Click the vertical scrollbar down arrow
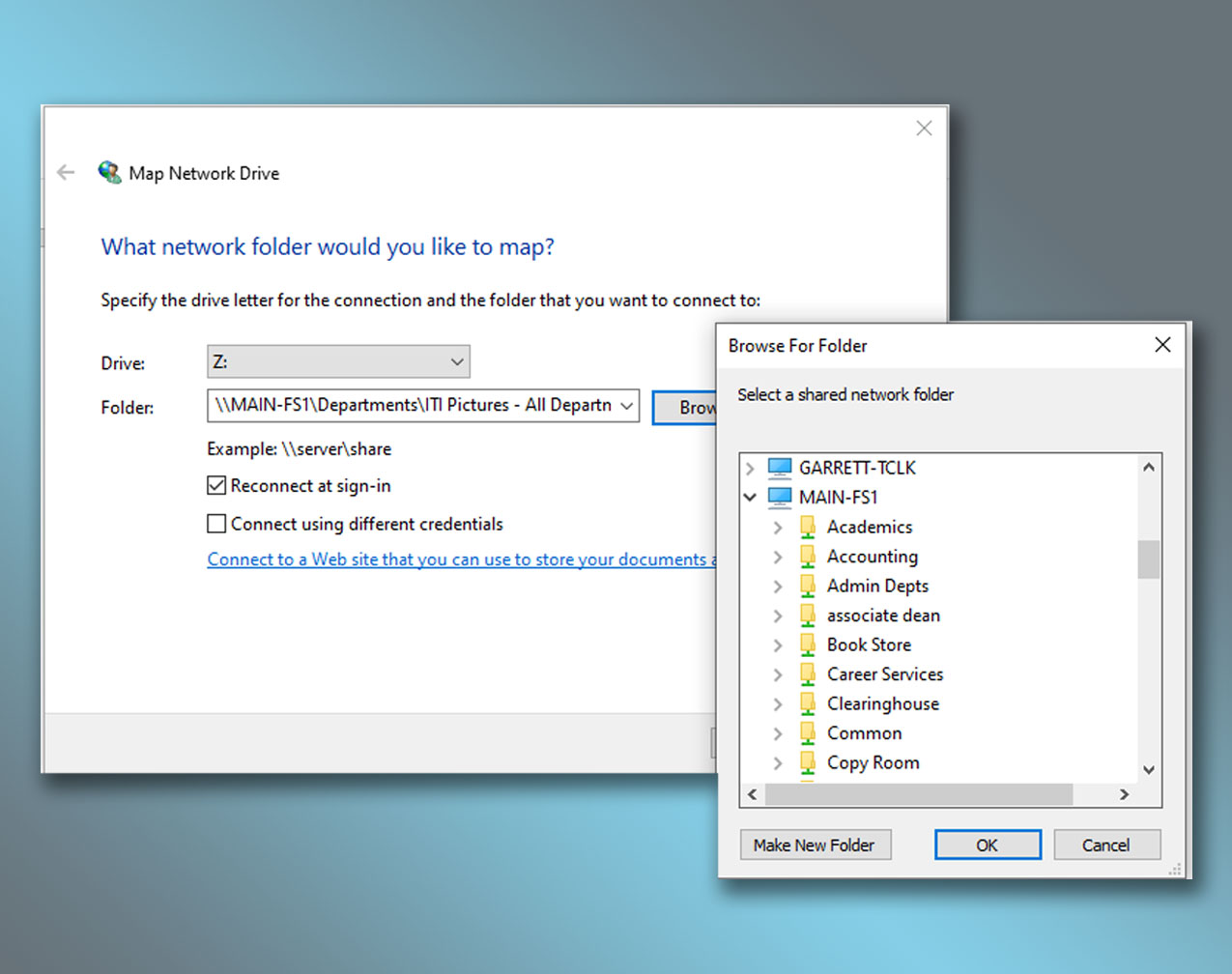The height and width of the screenshot is (974, 1232). tap(1148, 770)
